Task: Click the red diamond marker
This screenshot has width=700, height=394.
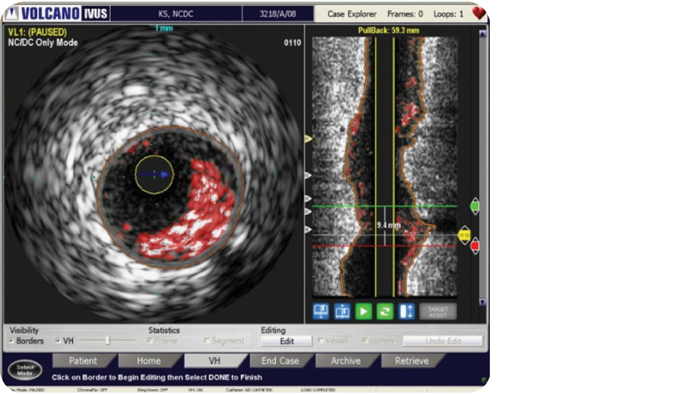Action: (475, 246)
